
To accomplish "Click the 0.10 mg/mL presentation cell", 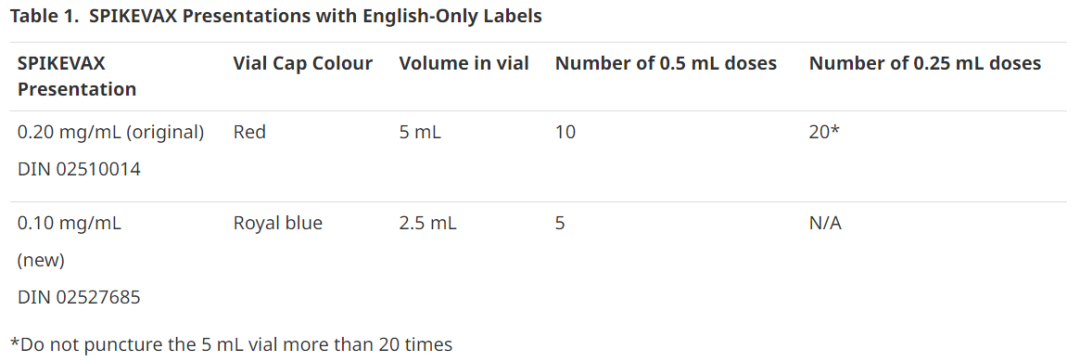I will click(70, 224).
